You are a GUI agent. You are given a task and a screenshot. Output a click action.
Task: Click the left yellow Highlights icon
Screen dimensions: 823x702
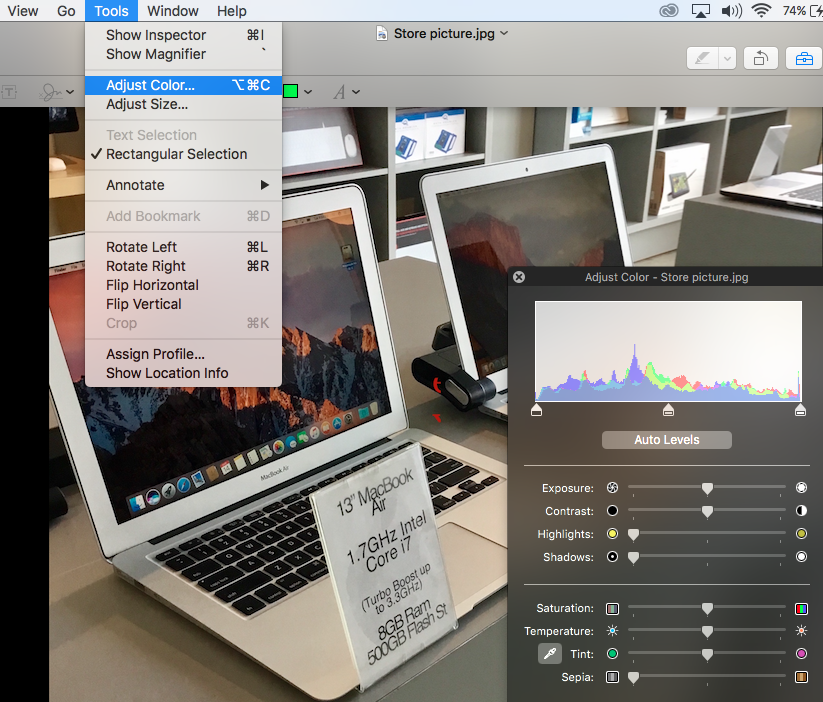[612, 534]
